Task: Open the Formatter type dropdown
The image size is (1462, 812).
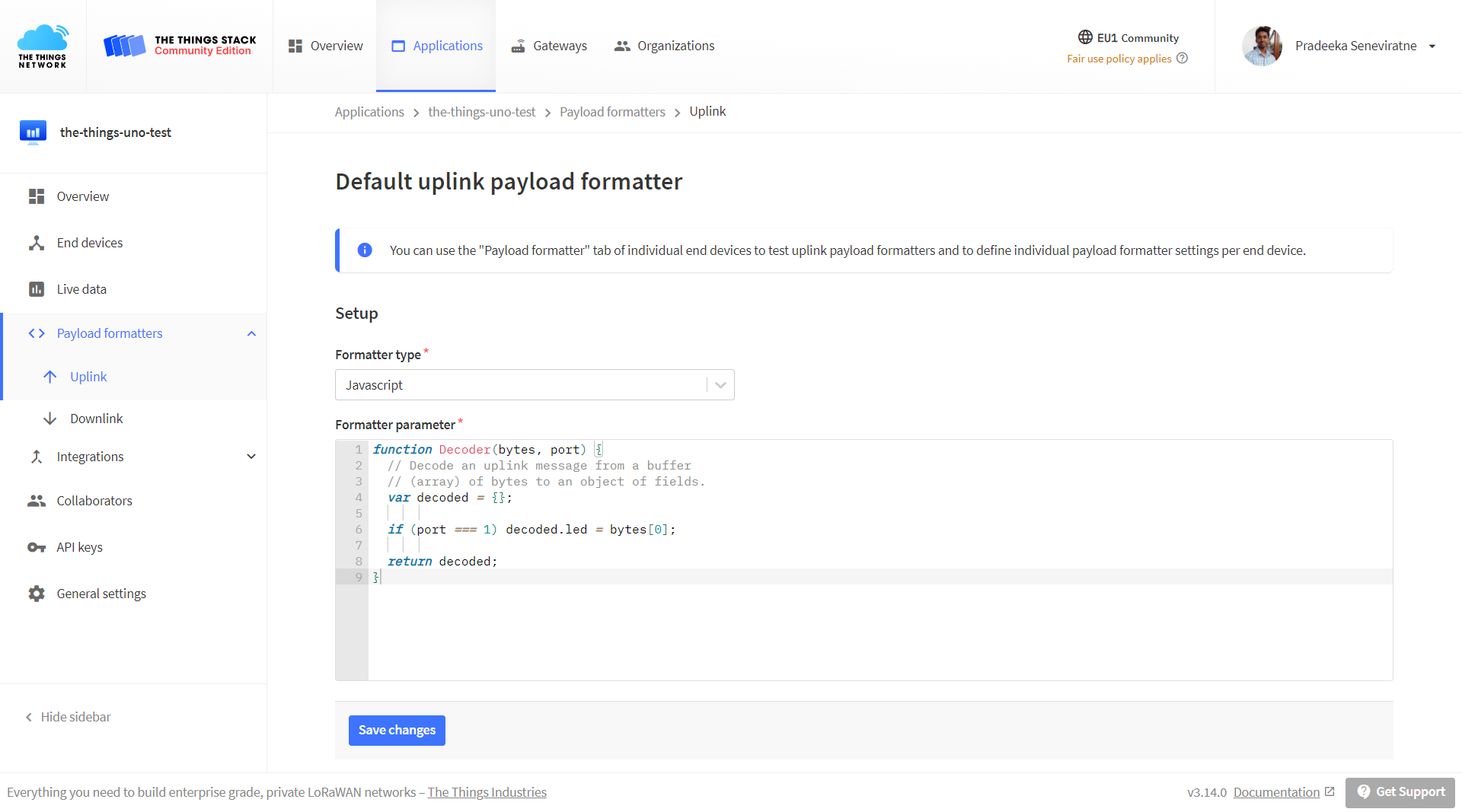Action: [x=719, y=384]
